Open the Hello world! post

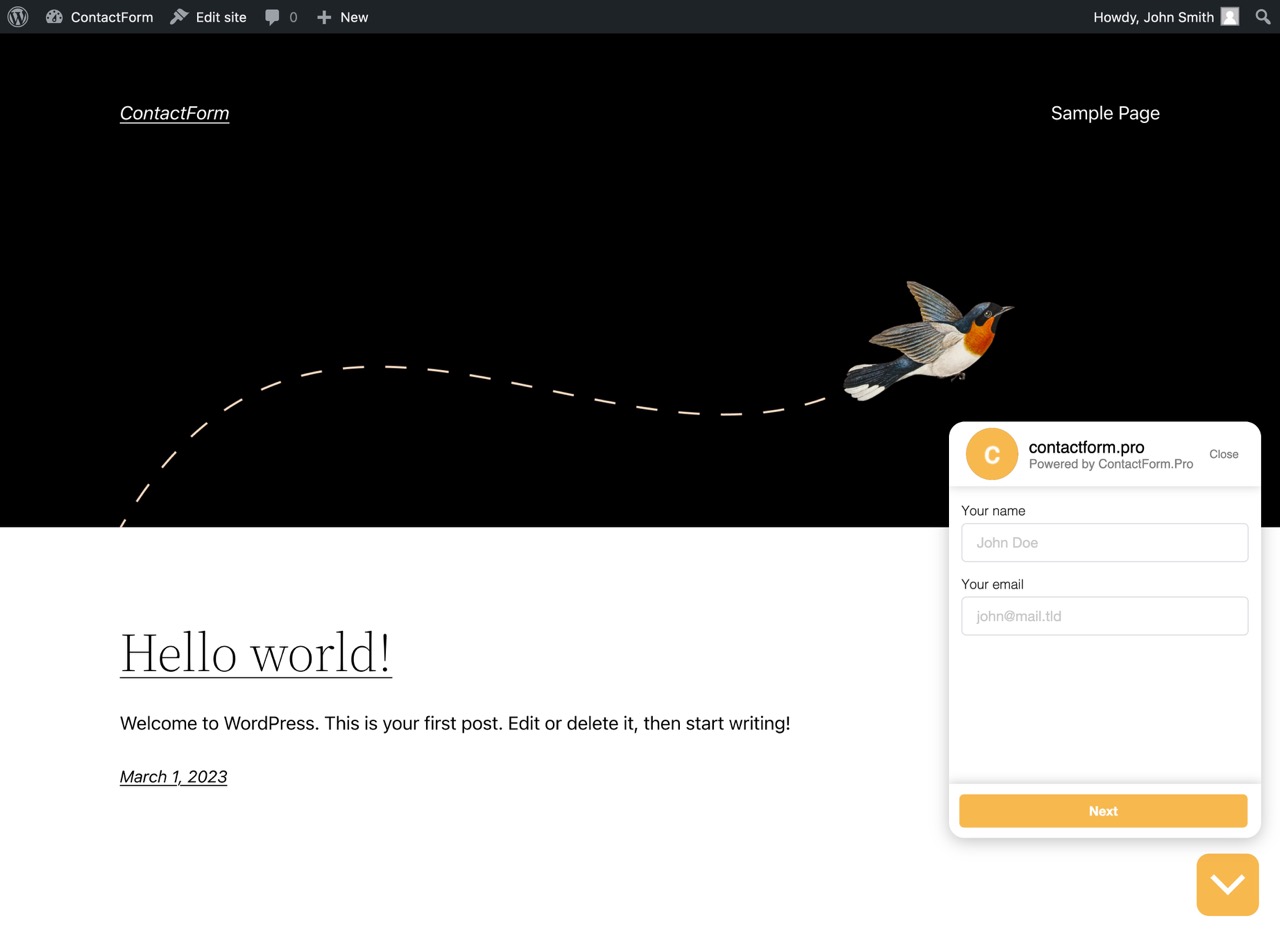click(x=255, y=653)
